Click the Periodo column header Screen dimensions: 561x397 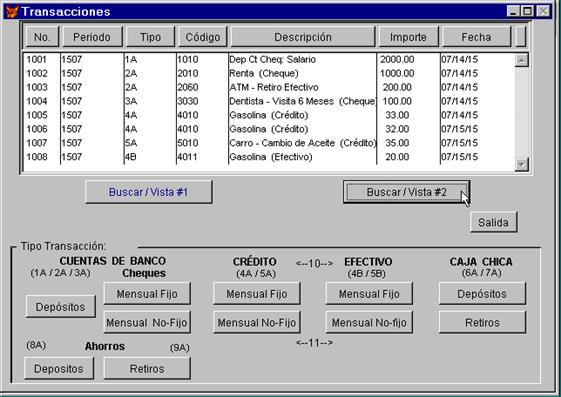tap(92, 37)
